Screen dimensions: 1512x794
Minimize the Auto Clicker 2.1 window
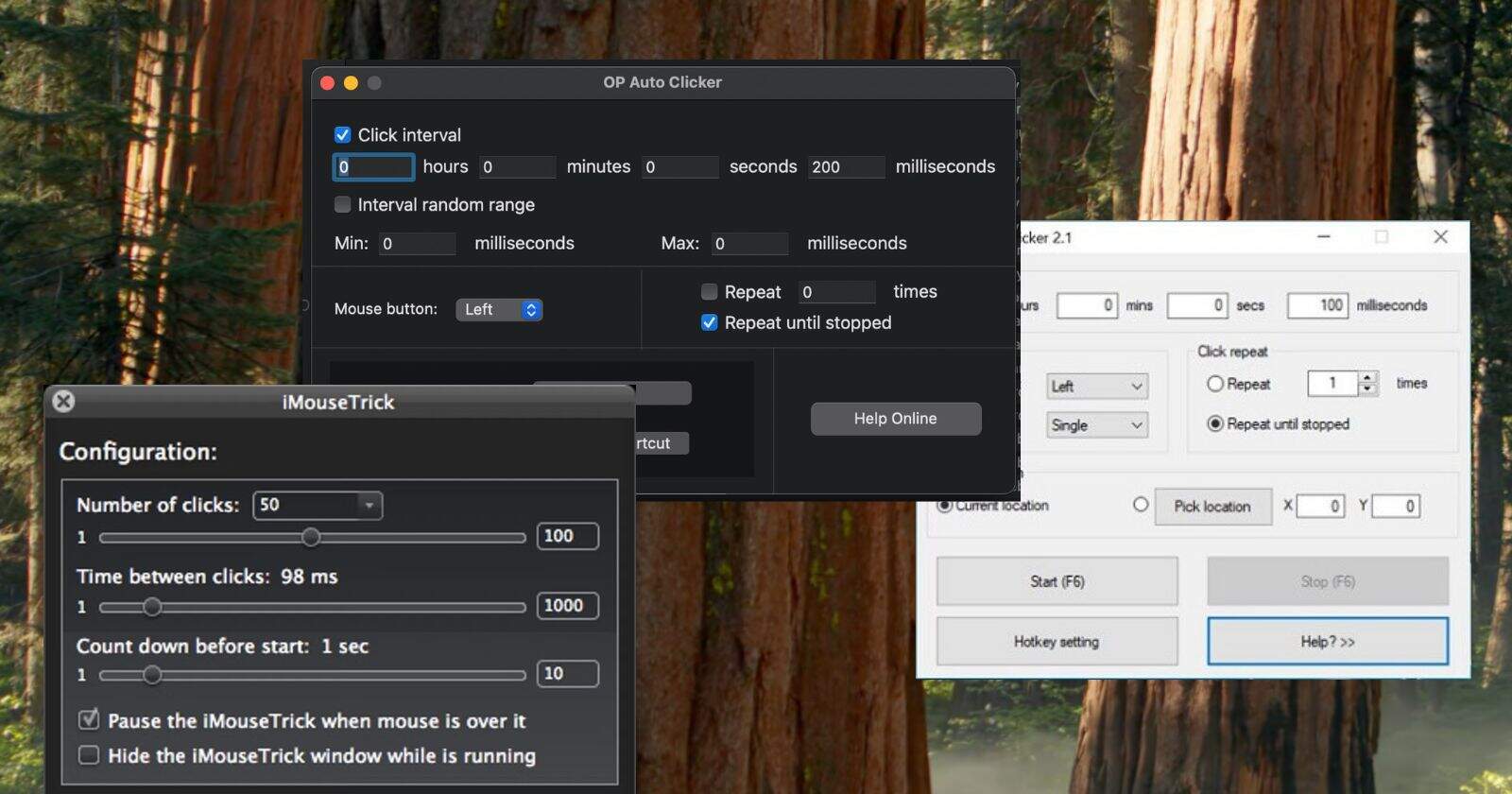pyautogui.click(x=1324, y=237)
